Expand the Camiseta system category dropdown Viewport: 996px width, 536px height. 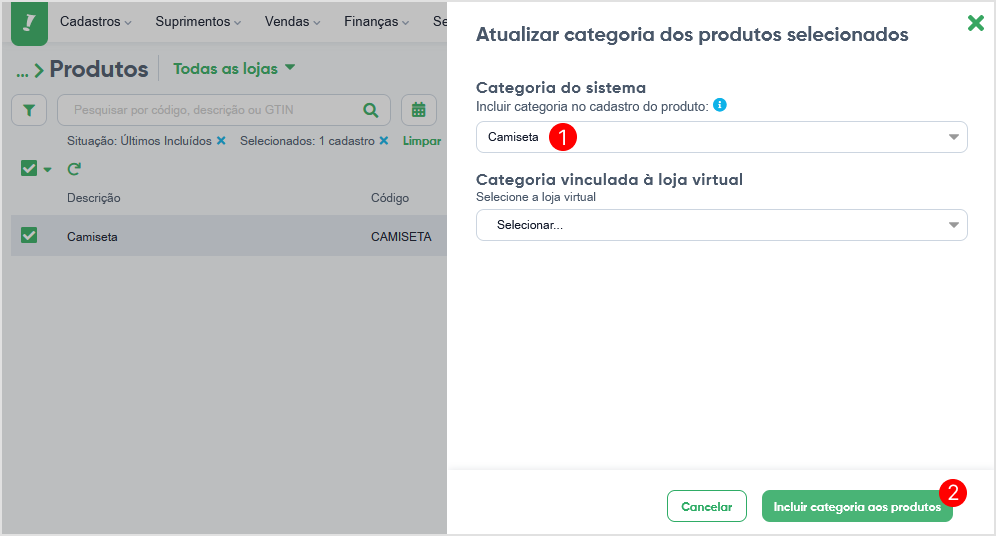pos(722,137)
